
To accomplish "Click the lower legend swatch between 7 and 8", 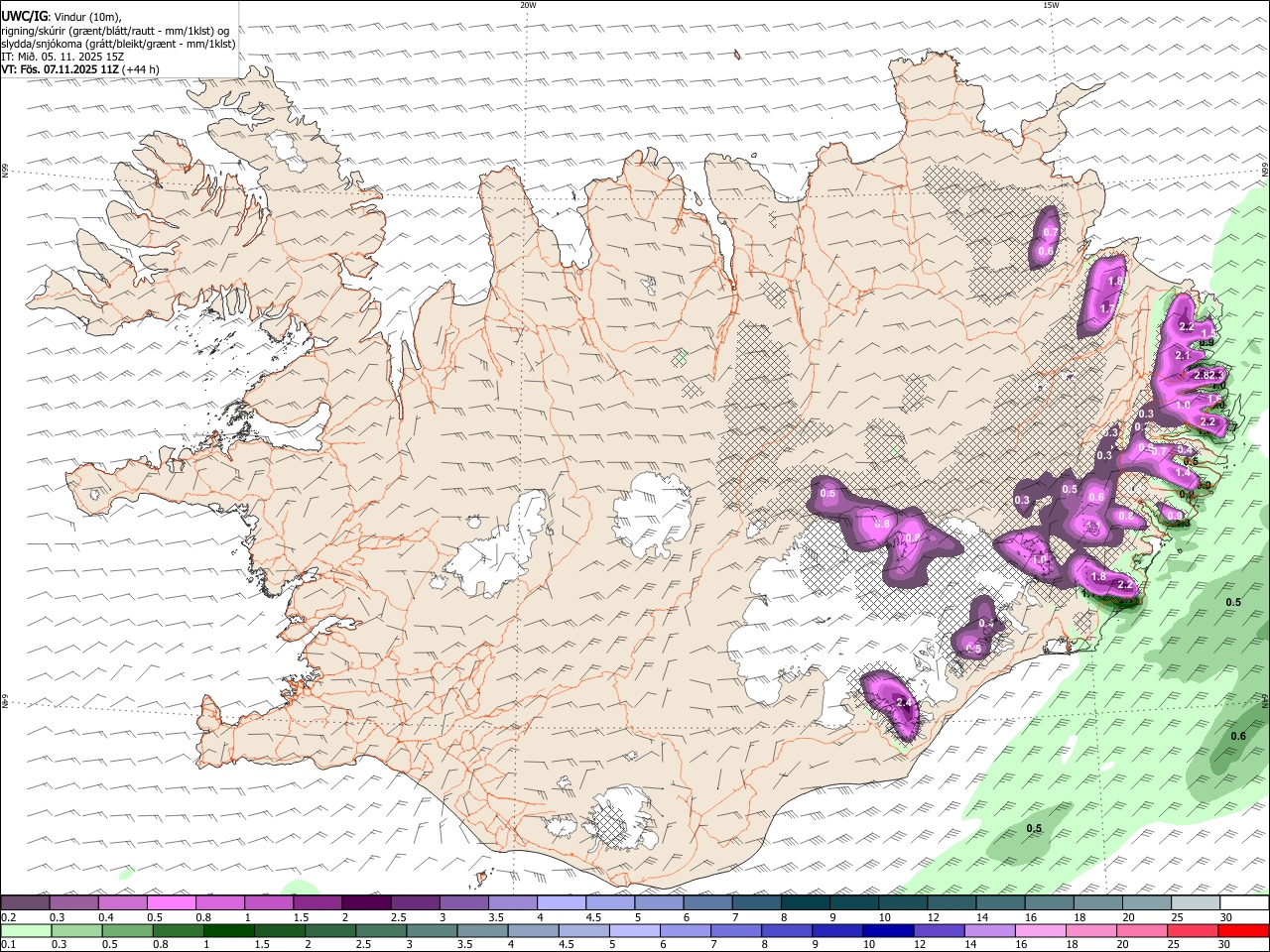I will pyautogui.click(x=736, y=931).
